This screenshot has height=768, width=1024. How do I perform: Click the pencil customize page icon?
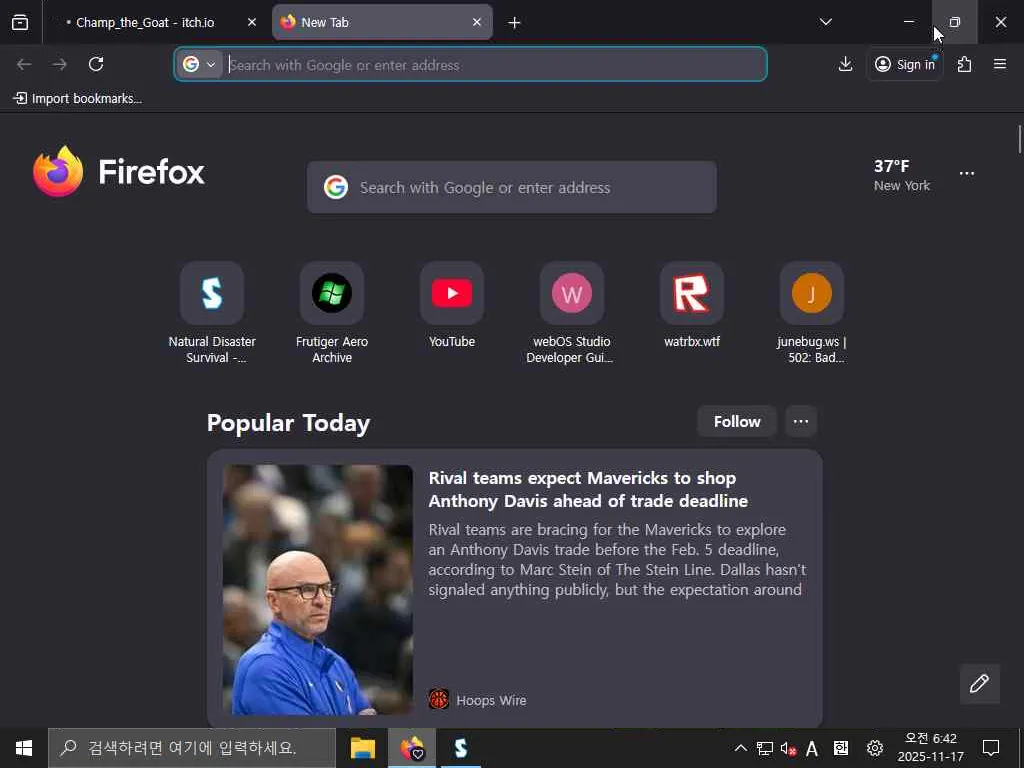tap(979, 684)
